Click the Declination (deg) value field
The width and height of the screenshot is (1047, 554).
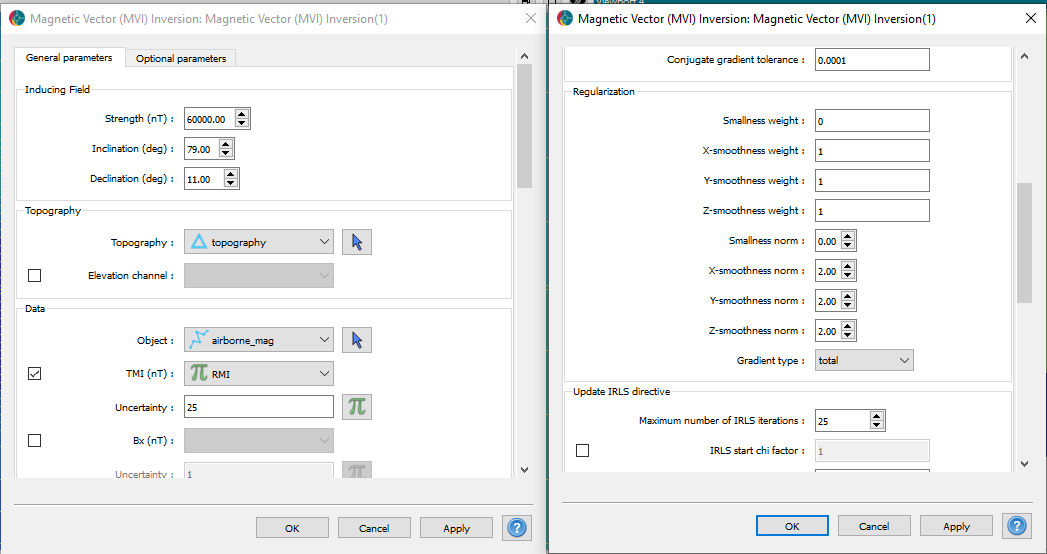pyautogui.click(x=204, y=180)
